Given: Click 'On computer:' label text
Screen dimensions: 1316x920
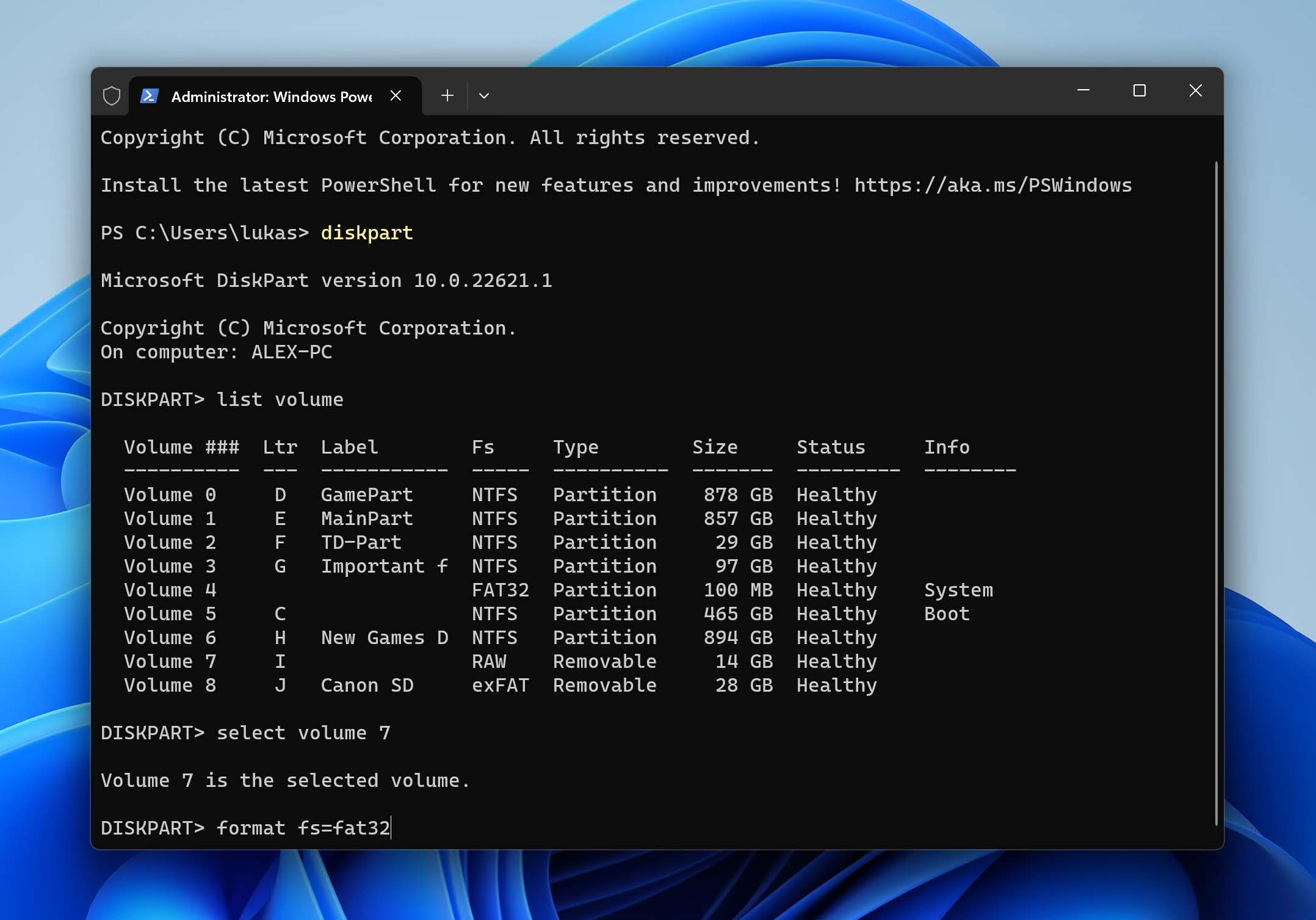Looking at the screenshot, I should [x=170, y=352].
